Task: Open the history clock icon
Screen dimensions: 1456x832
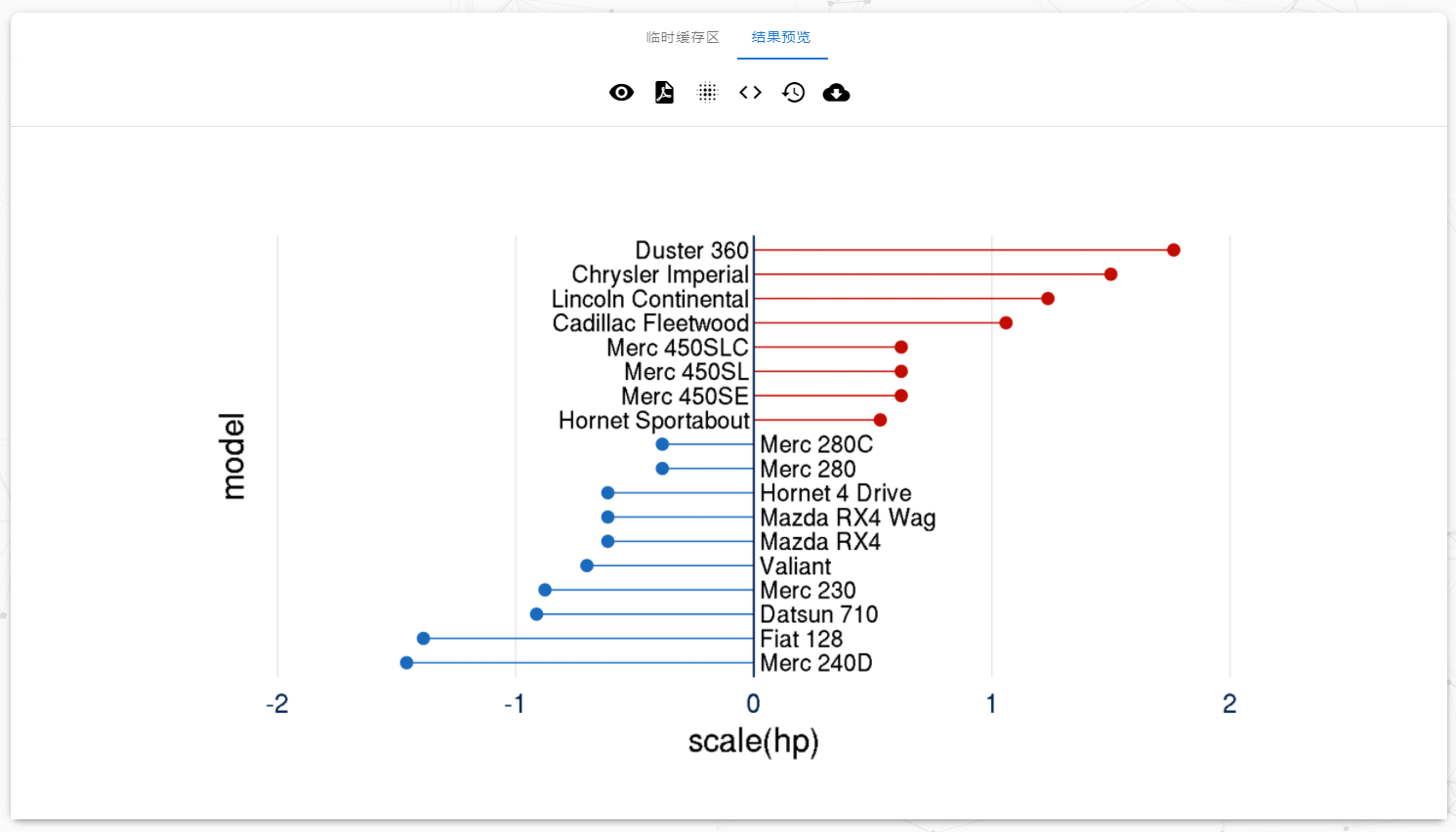Action: (x=793, y=93)
